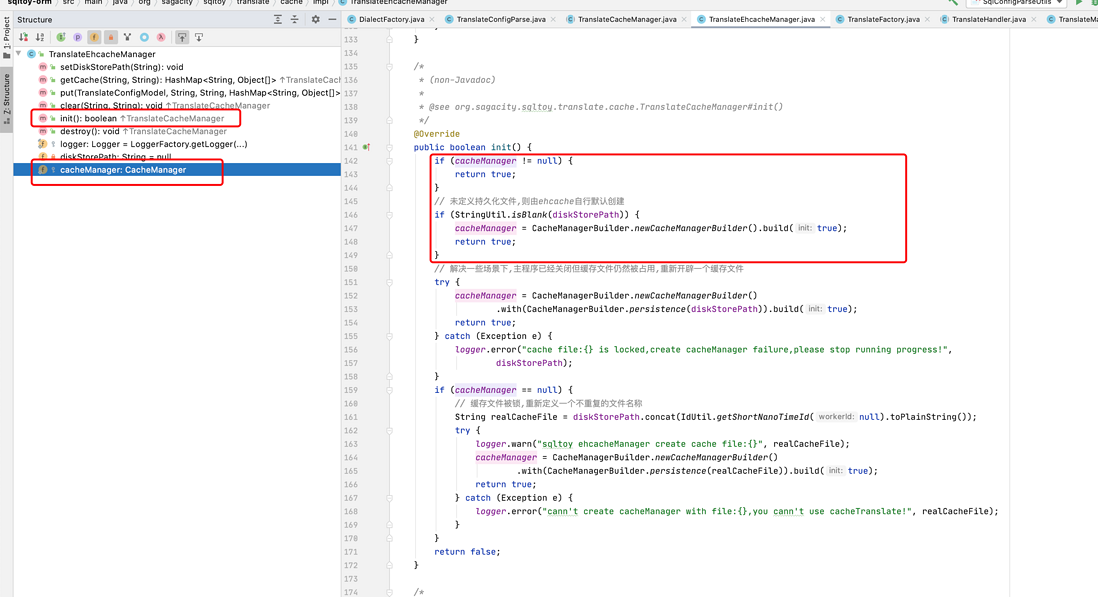Fold init() method at line 141
The height and width of the screenshot is (597, 1098).
pos(389,148)
